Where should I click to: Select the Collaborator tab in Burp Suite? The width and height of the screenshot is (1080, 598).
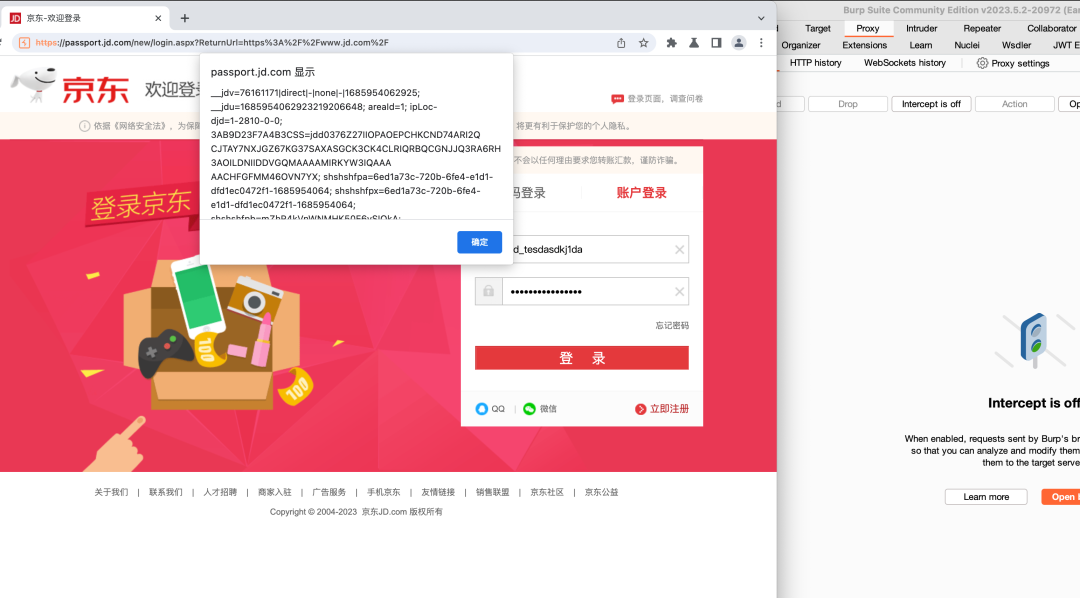(1052, 28)
